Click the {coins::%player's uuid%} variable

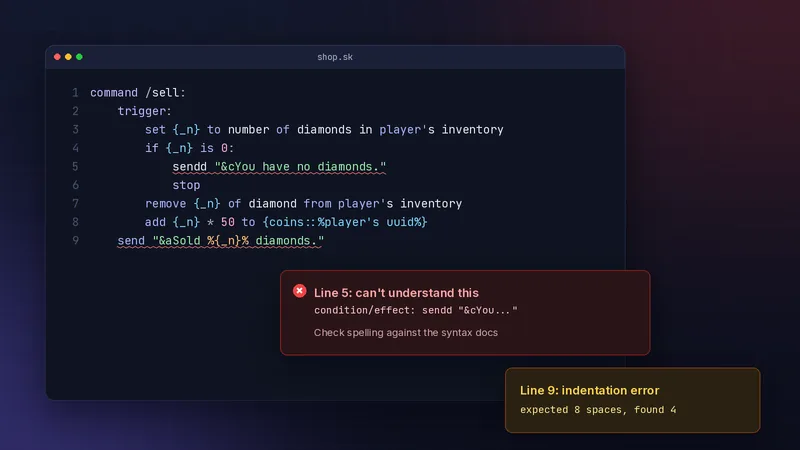pos(345,222)
